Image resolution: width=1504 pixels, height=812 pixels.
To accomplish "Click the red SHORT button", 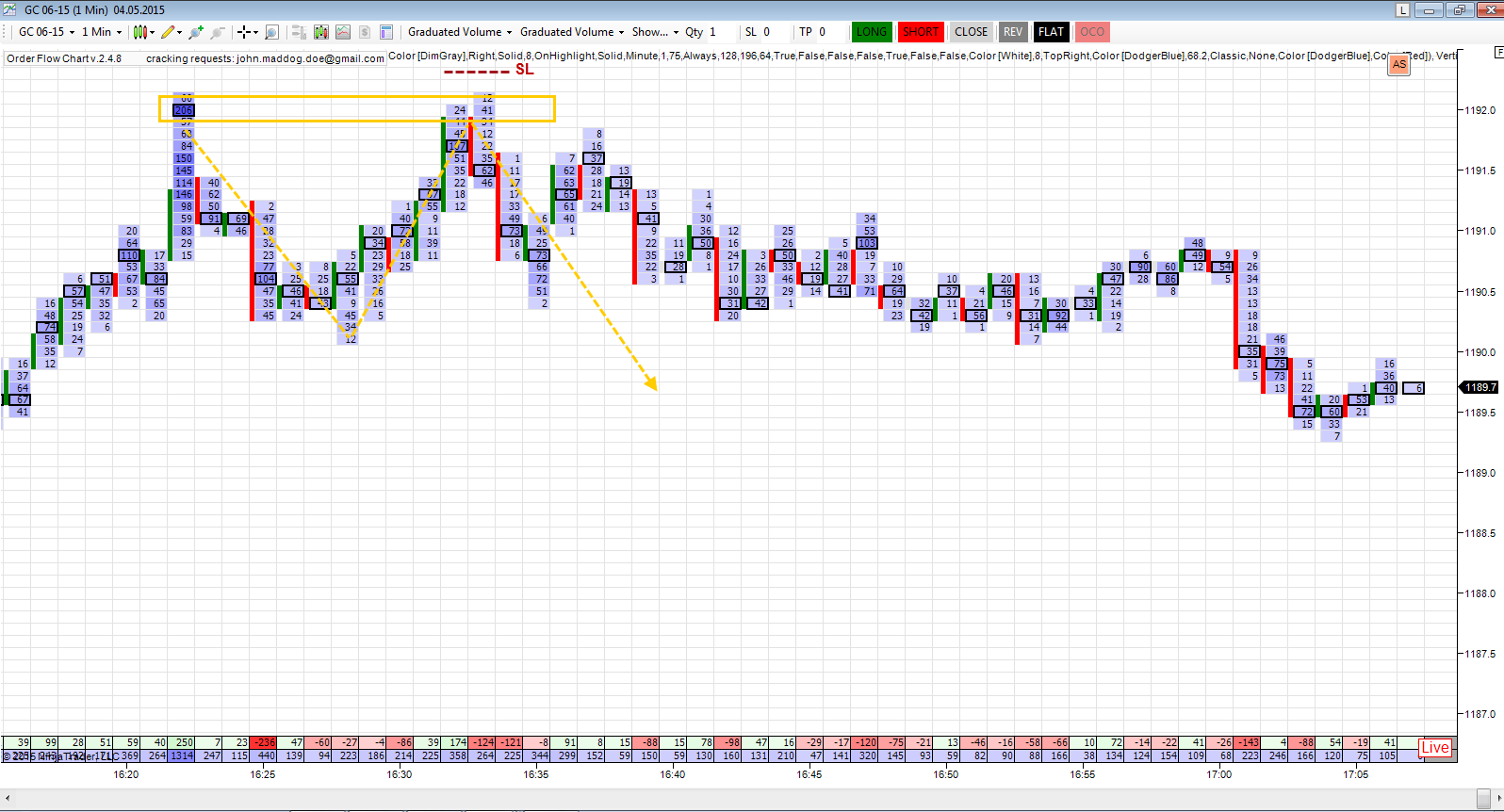I will point(920,32).
